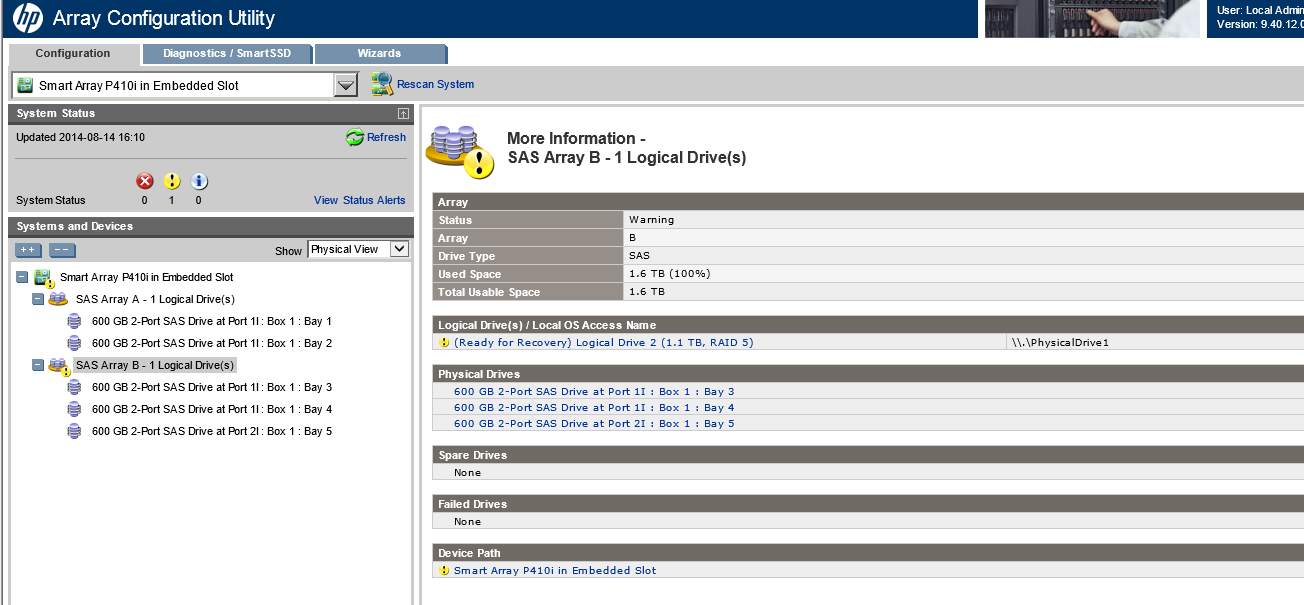The height and width of the screenshot is (605, 1304).
Task: Click the drive icon for Bay 3
Action: [74, 387]
